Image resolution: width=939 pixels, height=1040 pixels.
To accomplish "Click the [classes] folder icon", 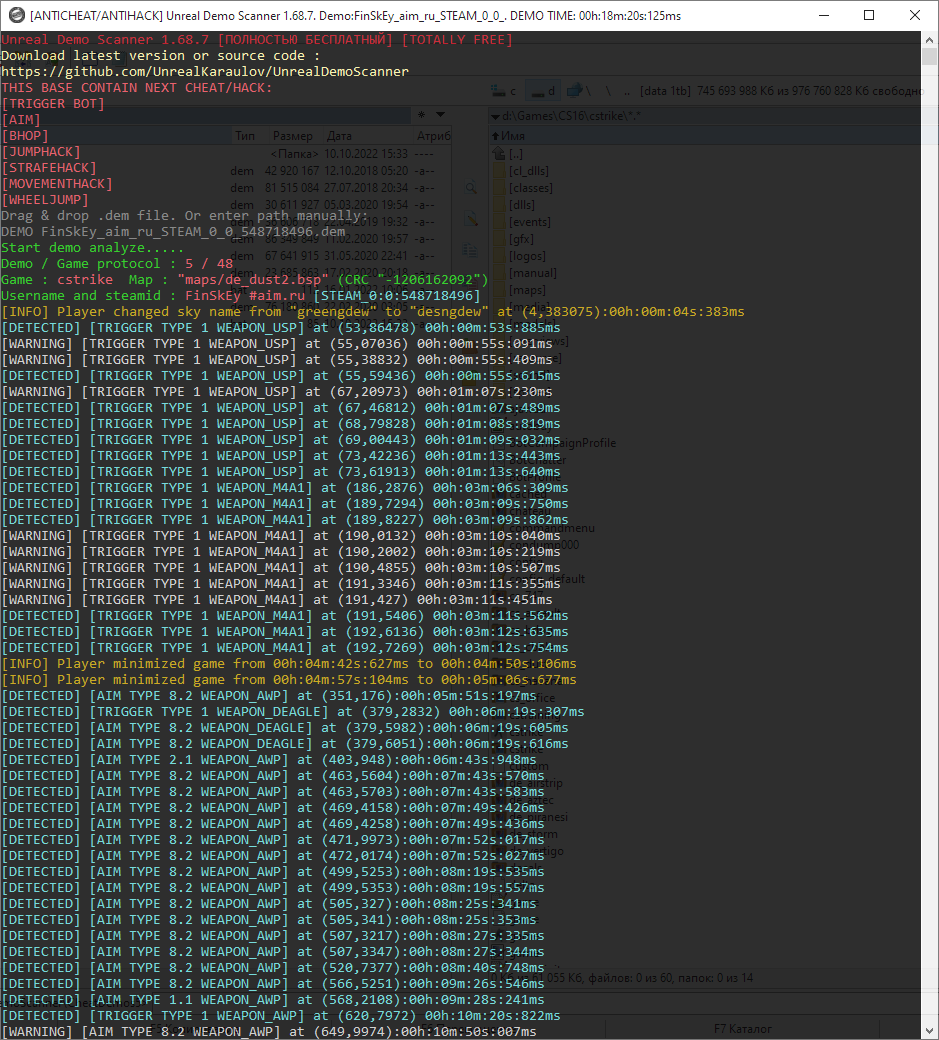I will [x=499, y=188].
